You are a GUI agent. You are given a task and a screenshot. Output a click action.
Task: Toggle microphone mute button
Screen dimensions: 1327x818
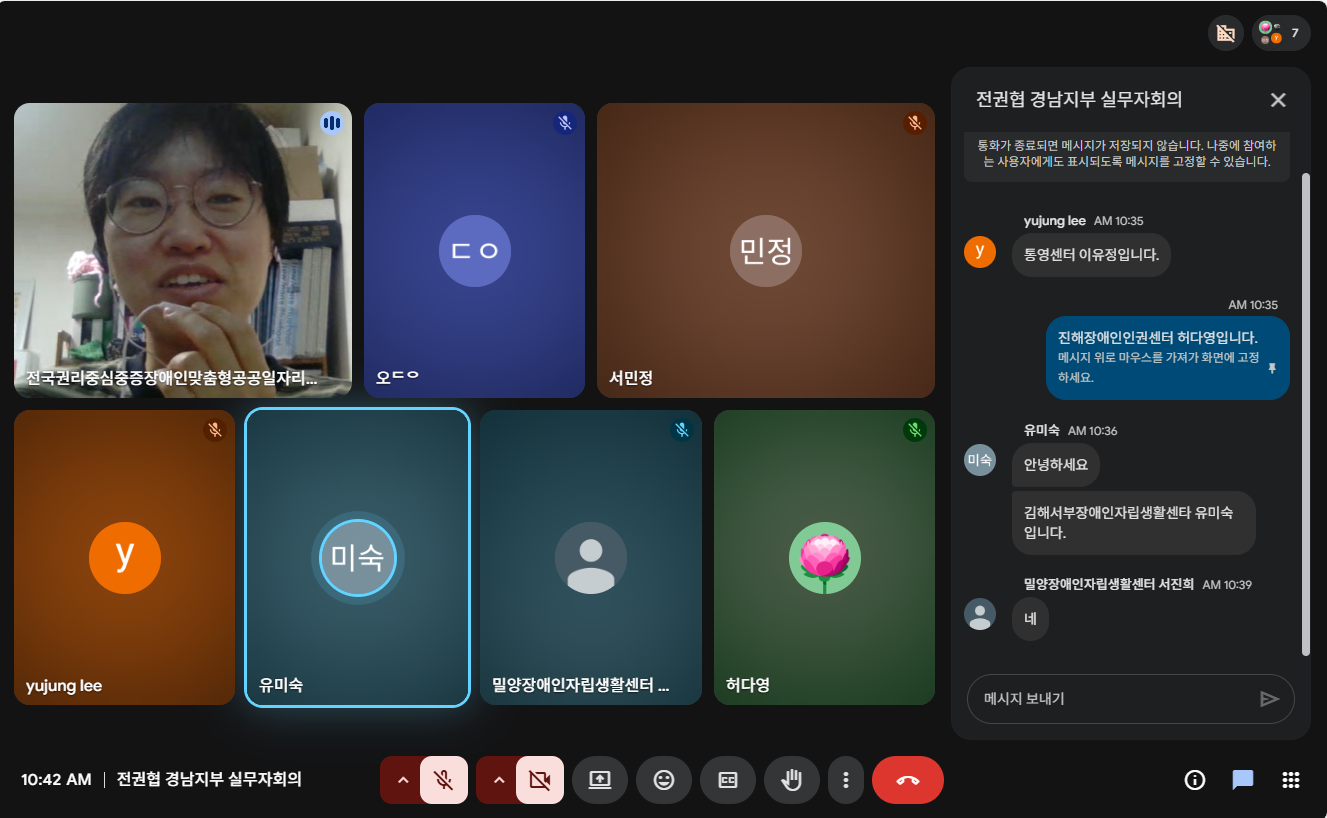(444, 780)
